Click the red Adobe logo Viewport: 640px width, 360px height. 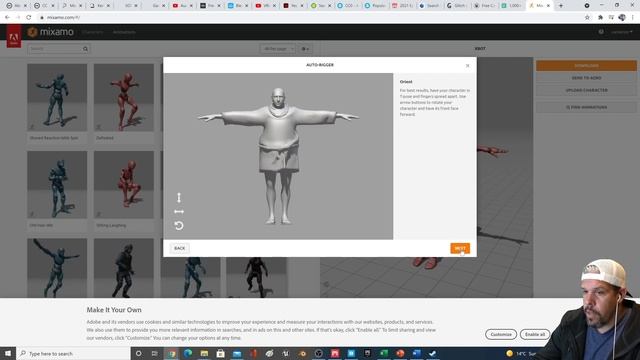(x=14, y=36)
